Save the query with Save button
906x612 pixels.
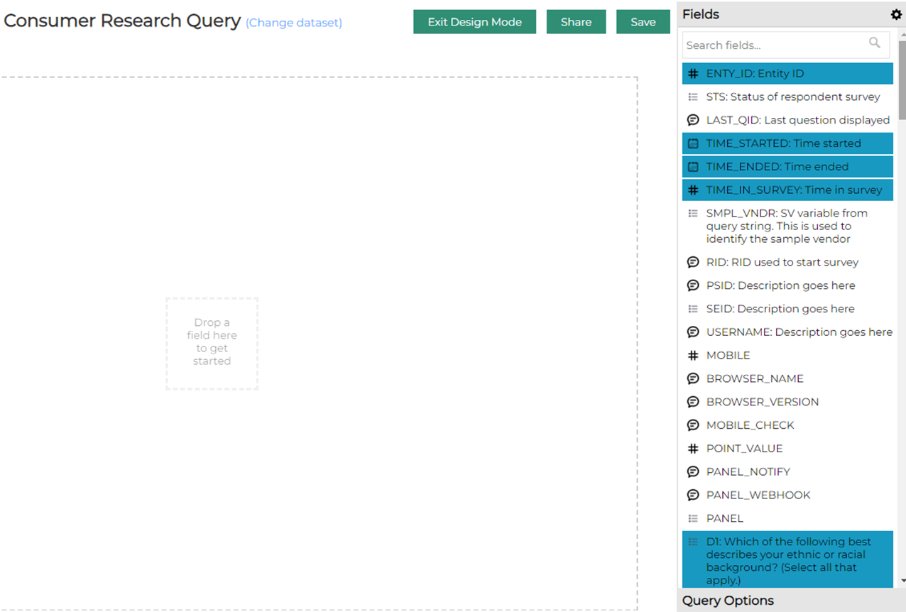point(643,22)
